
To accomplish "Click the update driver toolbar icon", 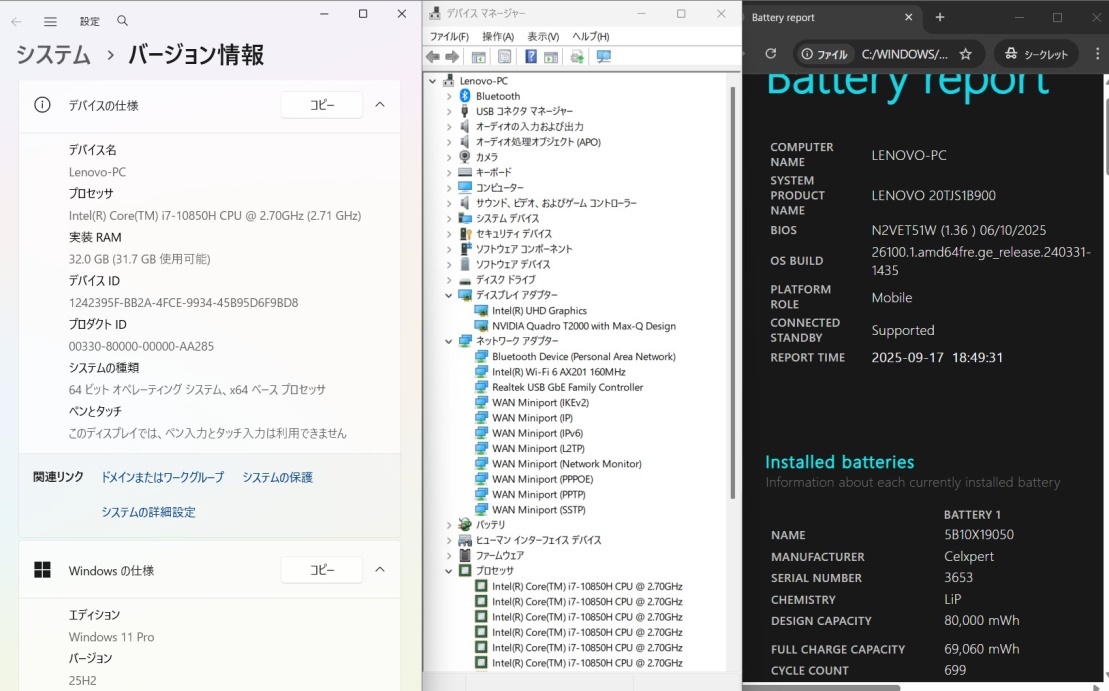I will 577,57.
